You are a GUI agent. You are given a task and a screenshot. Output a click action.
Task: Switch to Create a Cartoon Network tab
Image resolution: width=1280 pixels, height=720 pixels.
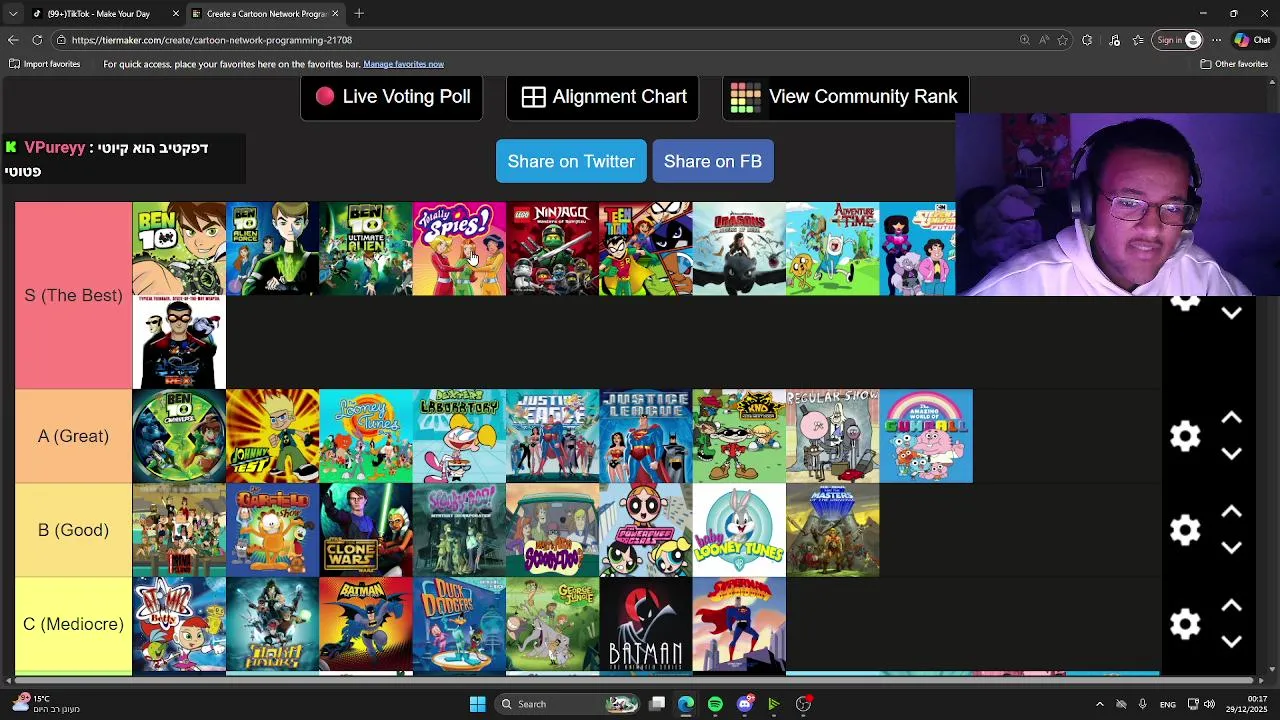[266, 14]
